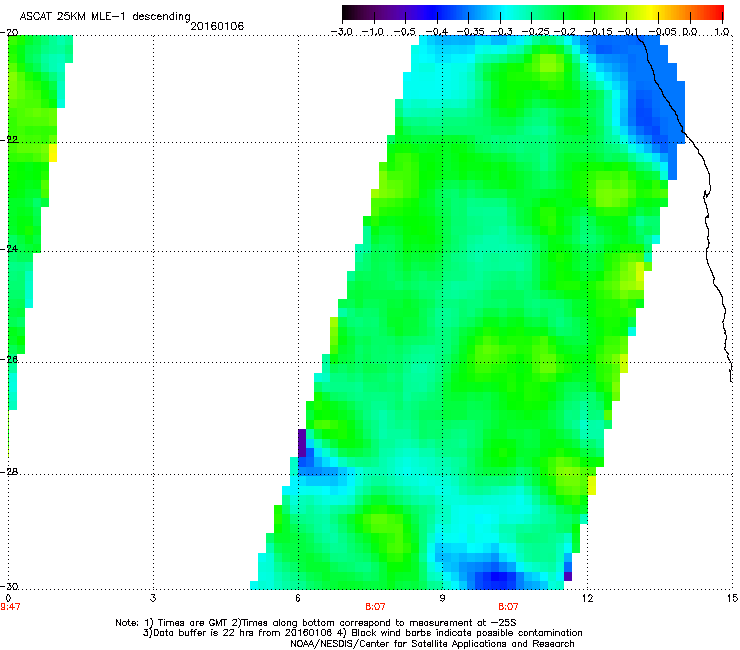740x650 pixels.
Task: Click the 'Times are GMT' note line
Action: (316, 623)
